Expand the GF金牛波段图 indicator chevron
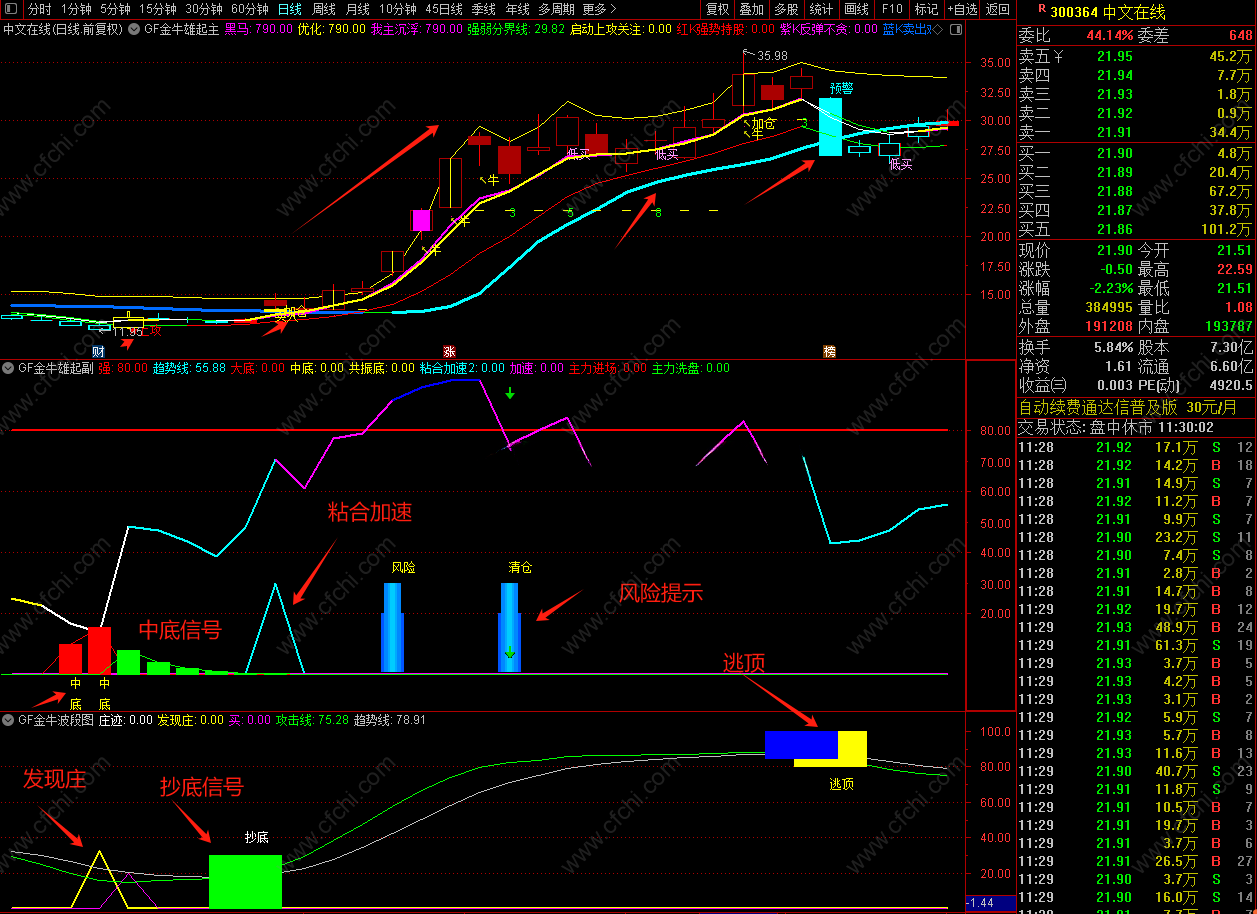 tap(9, 720)
